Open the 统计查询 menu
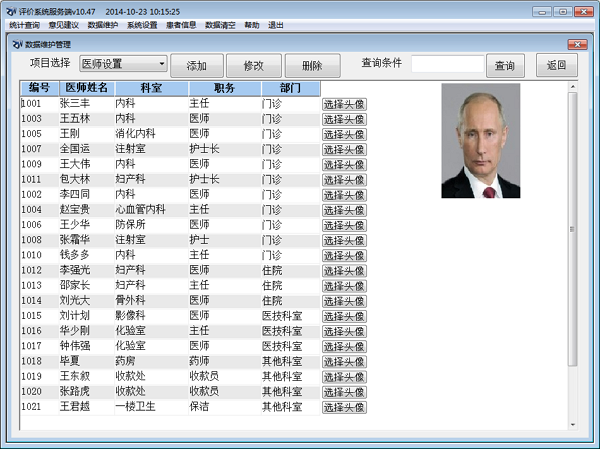 [24, 25]
